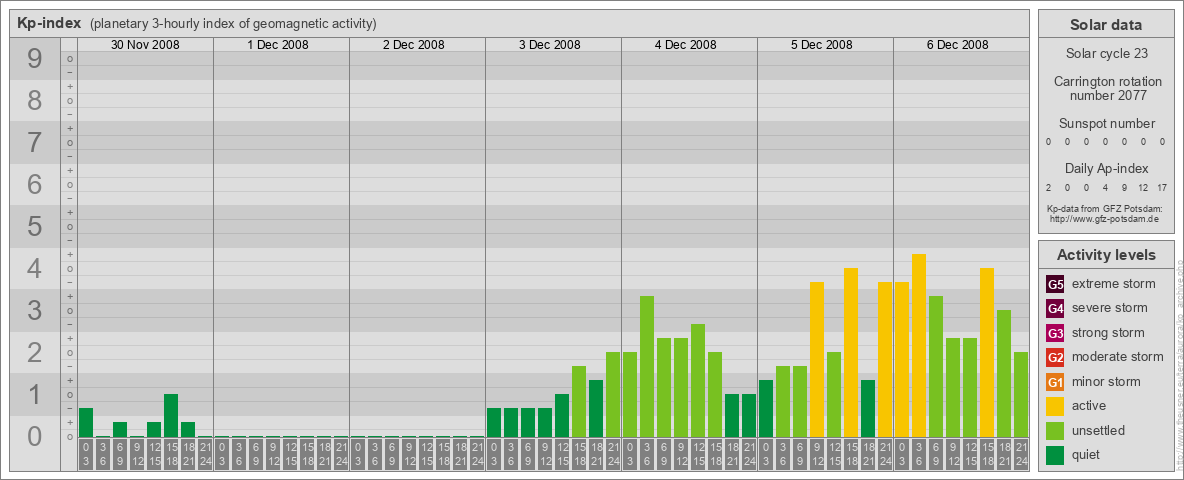This screenshot has width=1184, height=480.
Task: Click the 'extreme storm' legend label
Action: [1114, 284]
